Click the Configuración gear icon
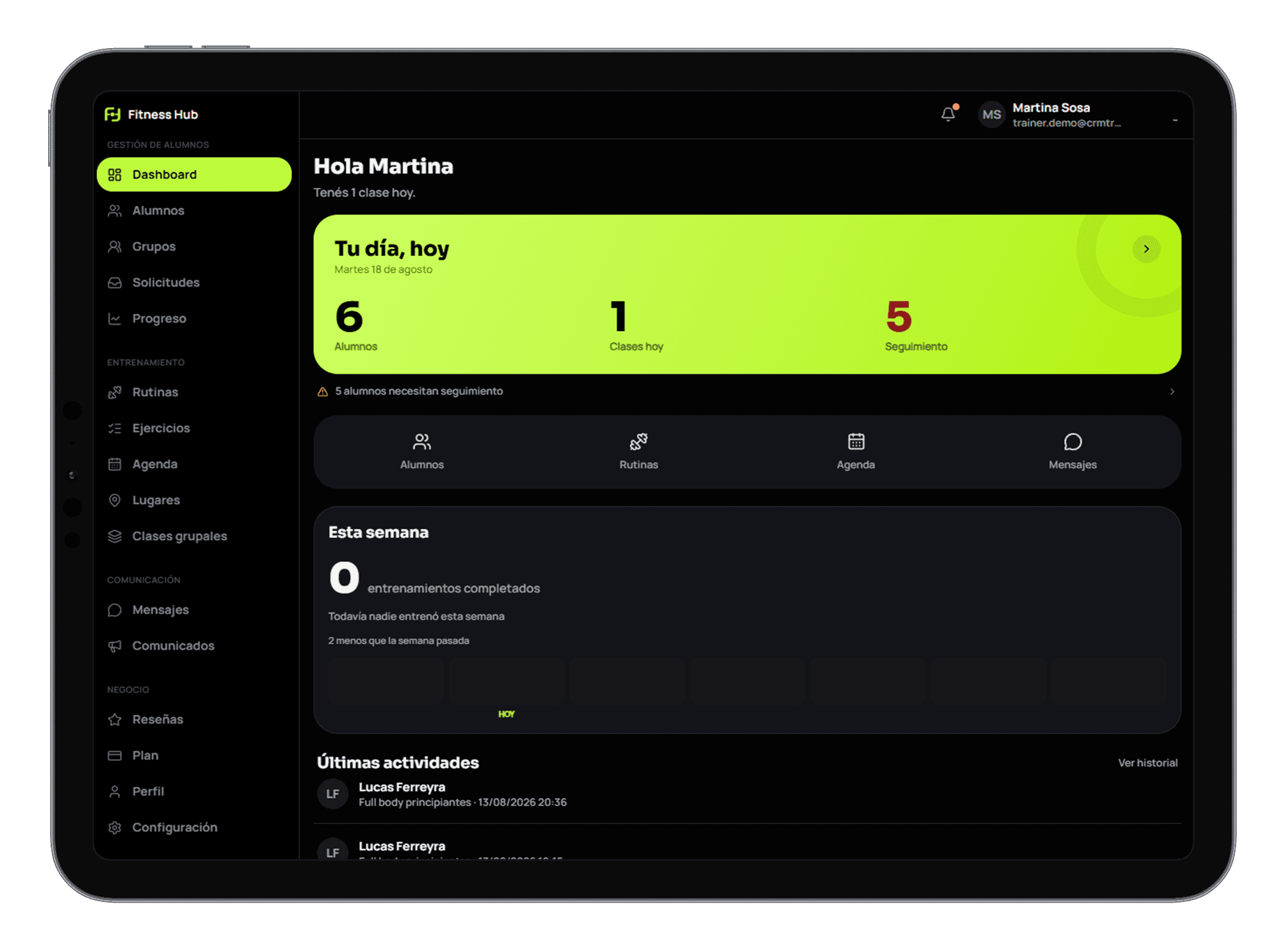 click(115, 827)
